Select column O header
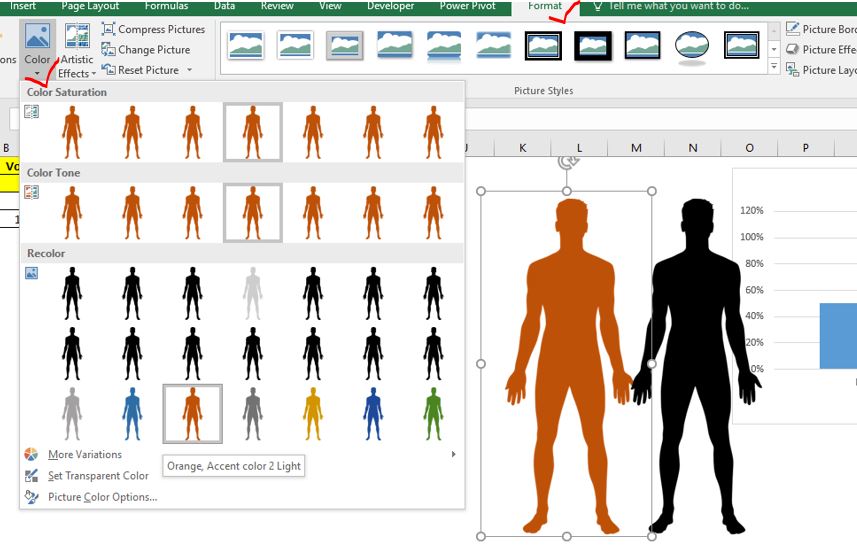 749,148
